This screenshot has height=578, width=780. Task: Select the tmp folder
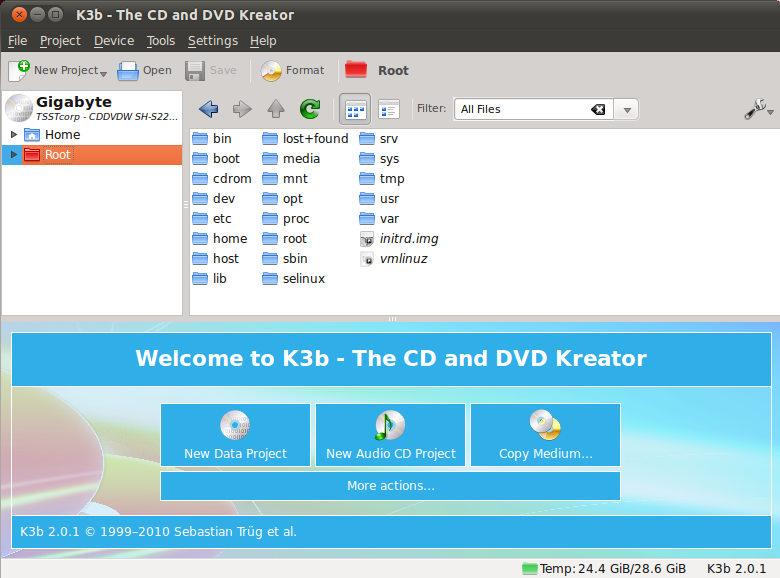(382, 178)
